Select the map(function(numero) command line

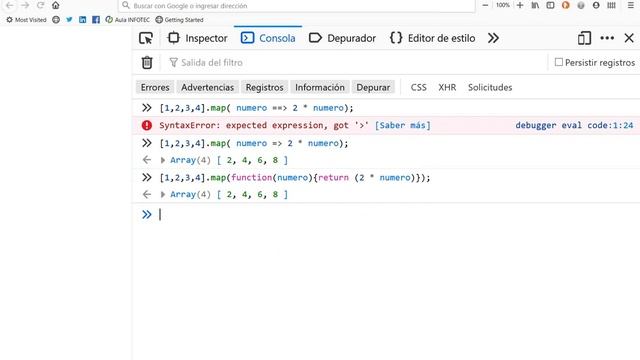295,178
